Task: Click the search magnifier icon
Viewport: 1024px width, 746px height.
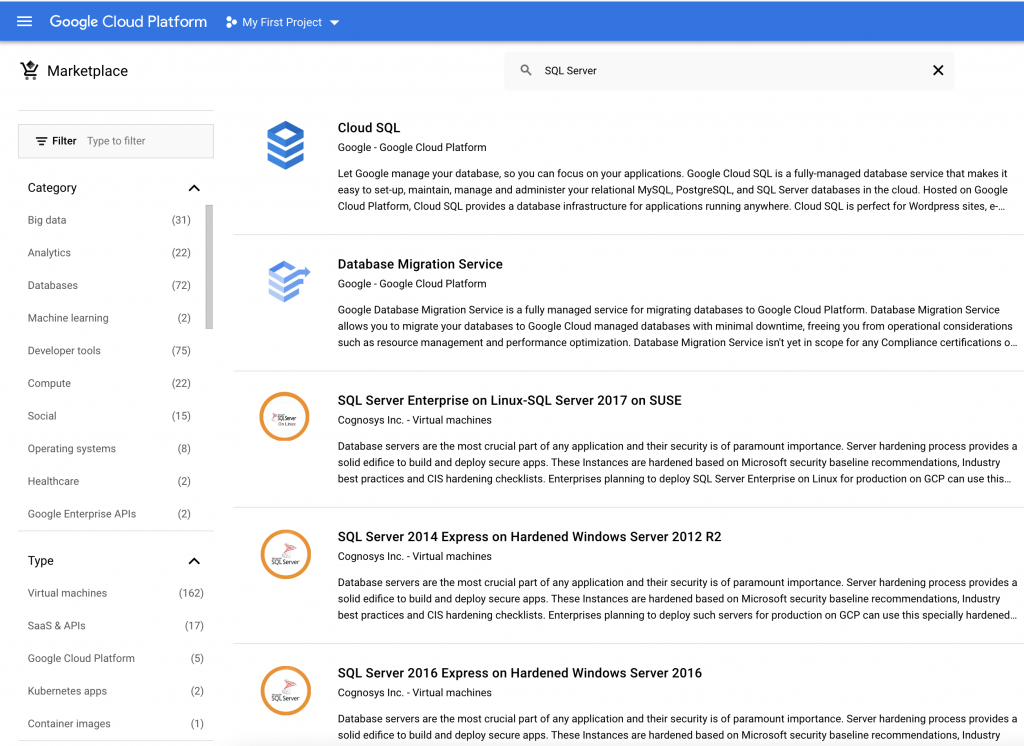Action: [525, 70]
